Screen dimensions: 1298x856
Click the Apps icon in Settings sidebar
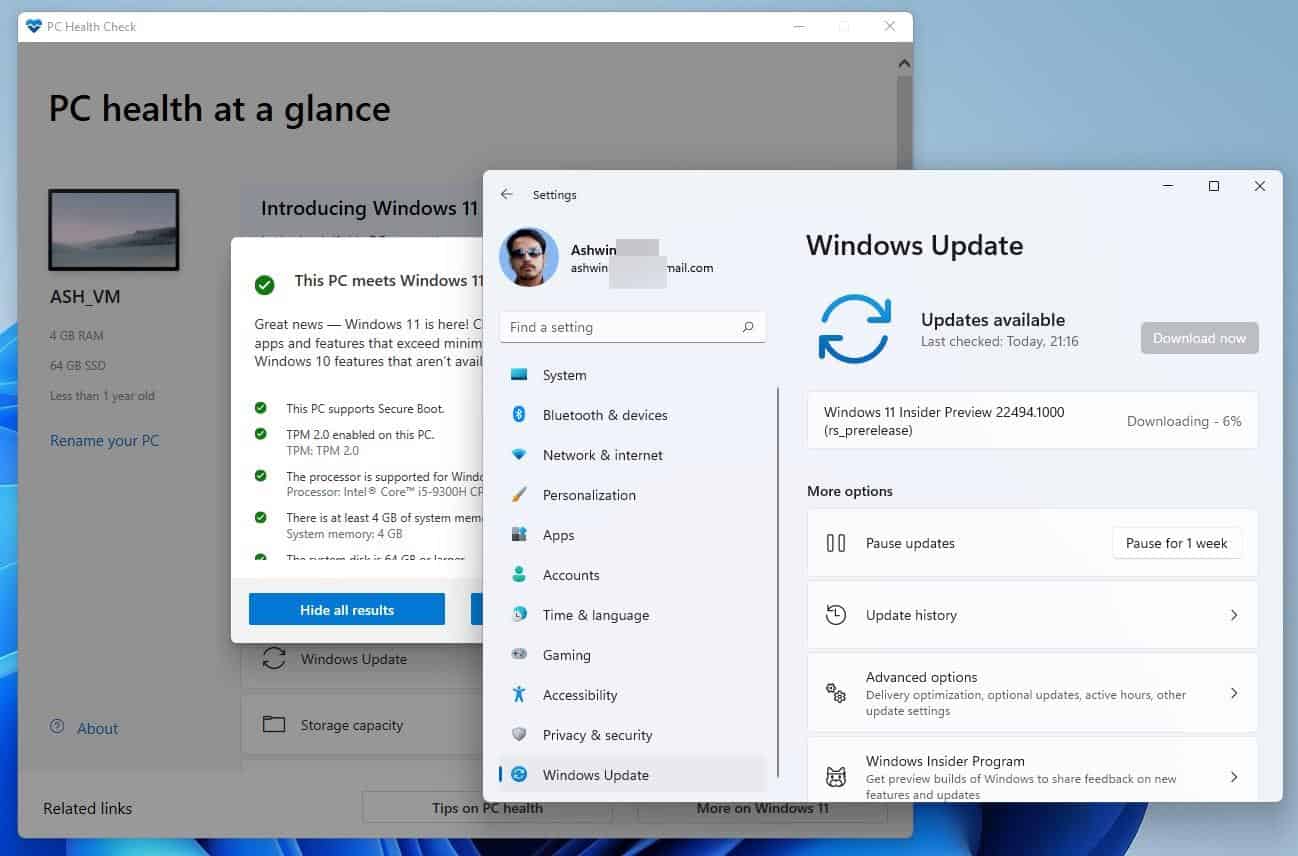519,535
